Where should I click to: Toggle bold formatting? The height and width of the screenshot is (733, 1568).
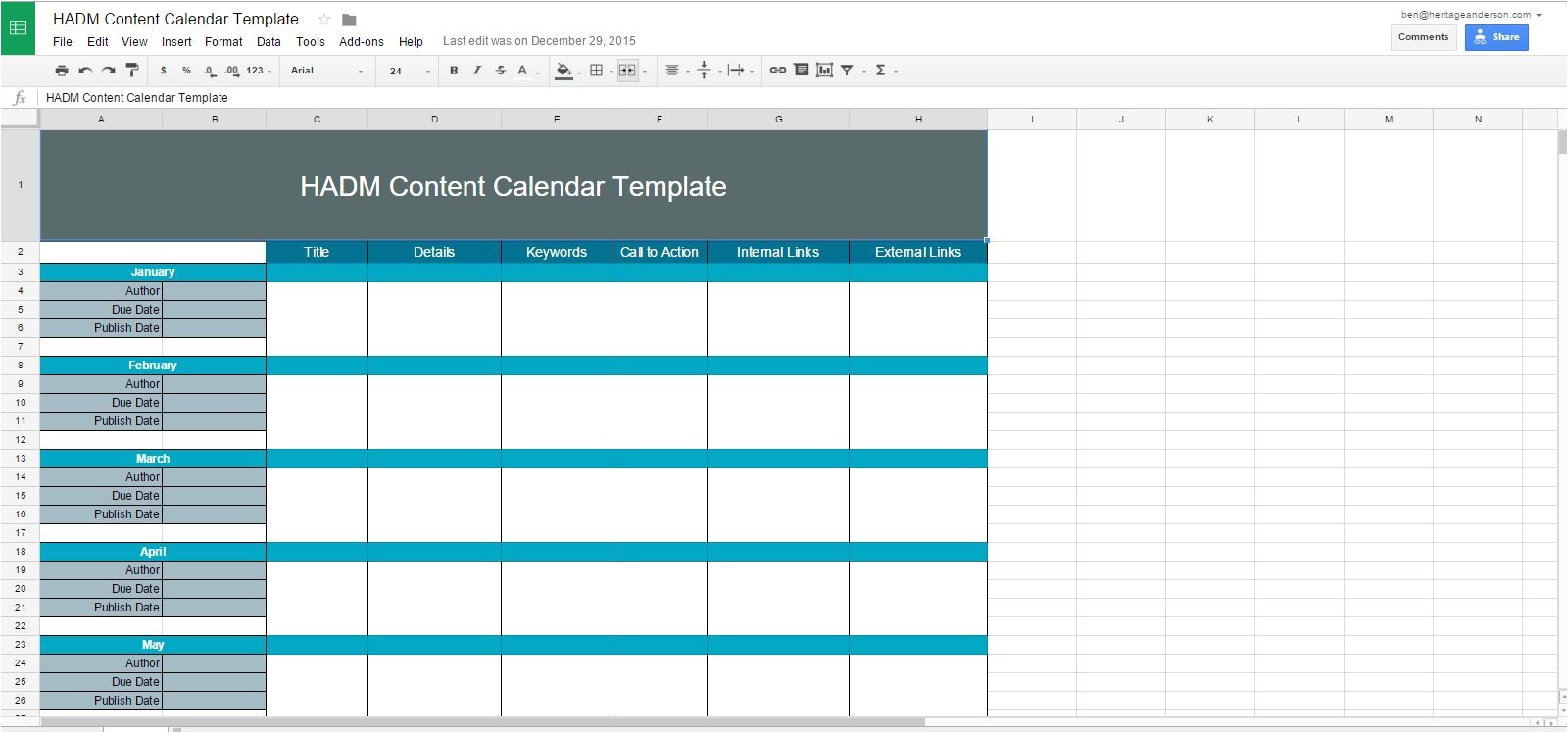click(x=454, y=71)
